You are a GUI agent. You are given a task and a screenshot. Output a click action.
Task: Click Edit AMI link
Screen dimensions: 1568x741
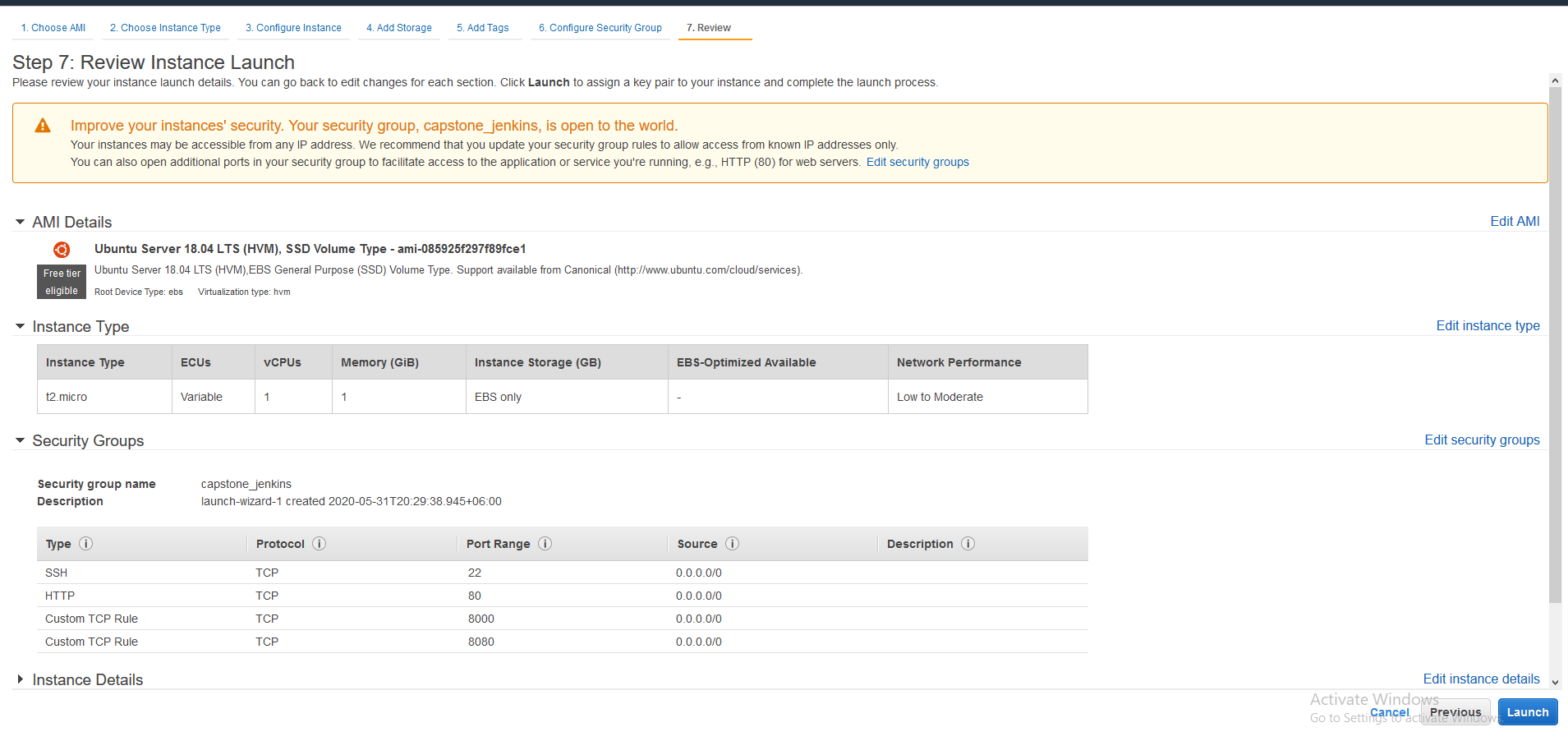pyautogui.click(x=1515, y=221)
